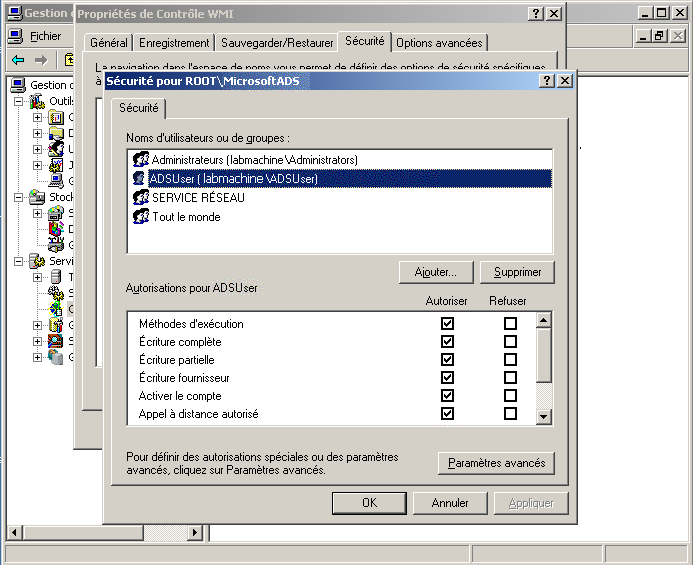Collapse the Outils système tree node

point(19,102)
